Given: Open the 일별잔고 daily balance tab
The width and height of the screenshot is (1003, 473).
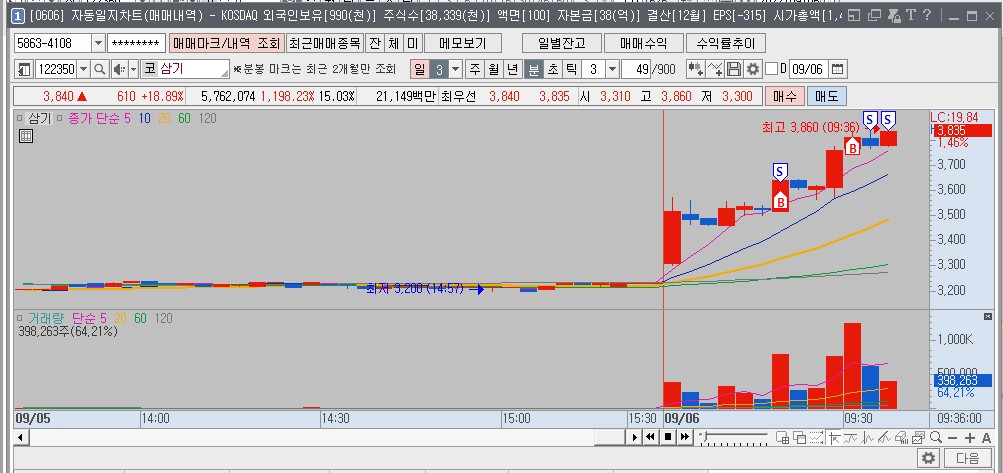Looking at the screenshot, I should (562, 44).
